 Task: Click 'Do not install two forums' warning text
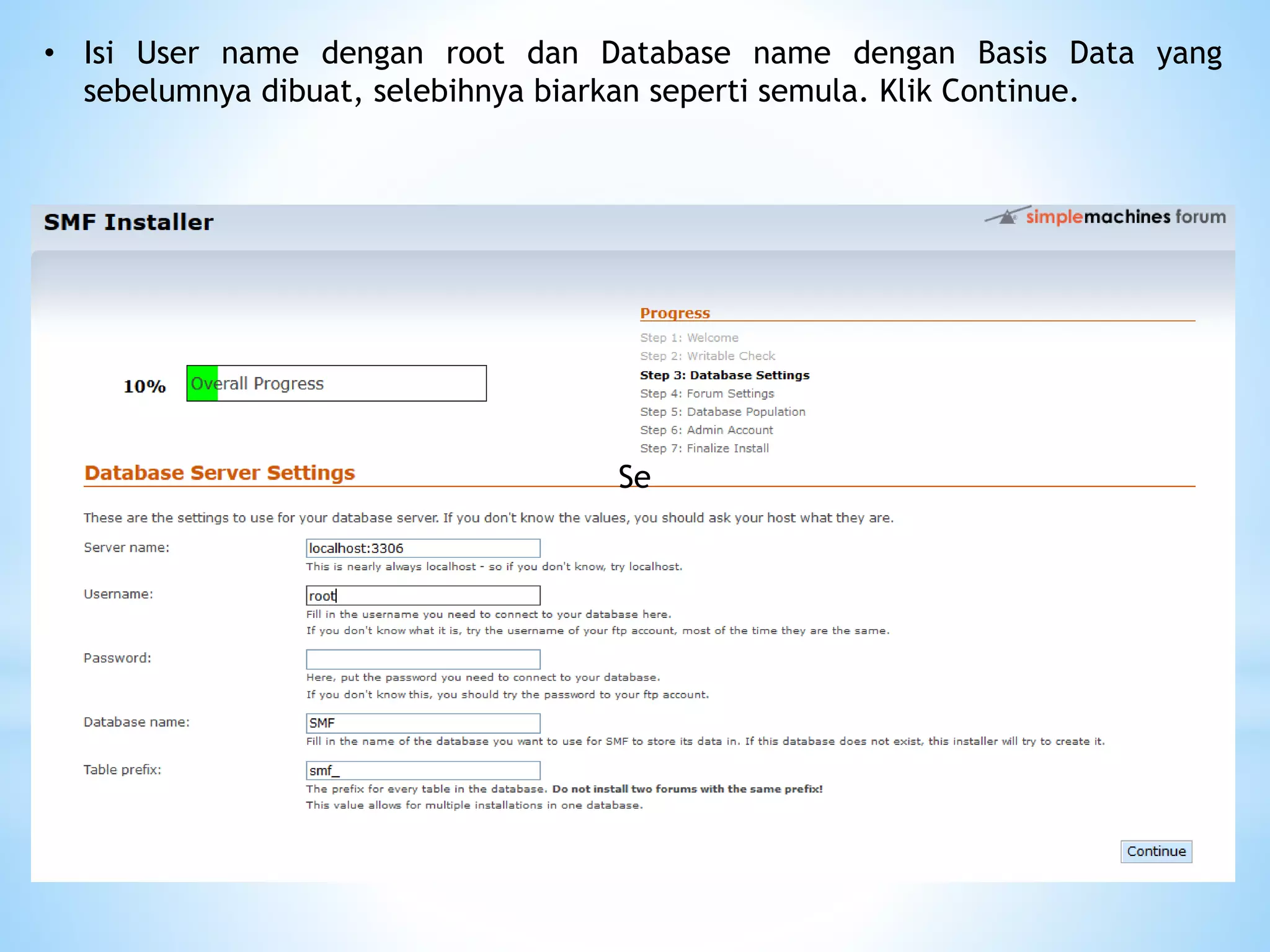pos(687,789)
